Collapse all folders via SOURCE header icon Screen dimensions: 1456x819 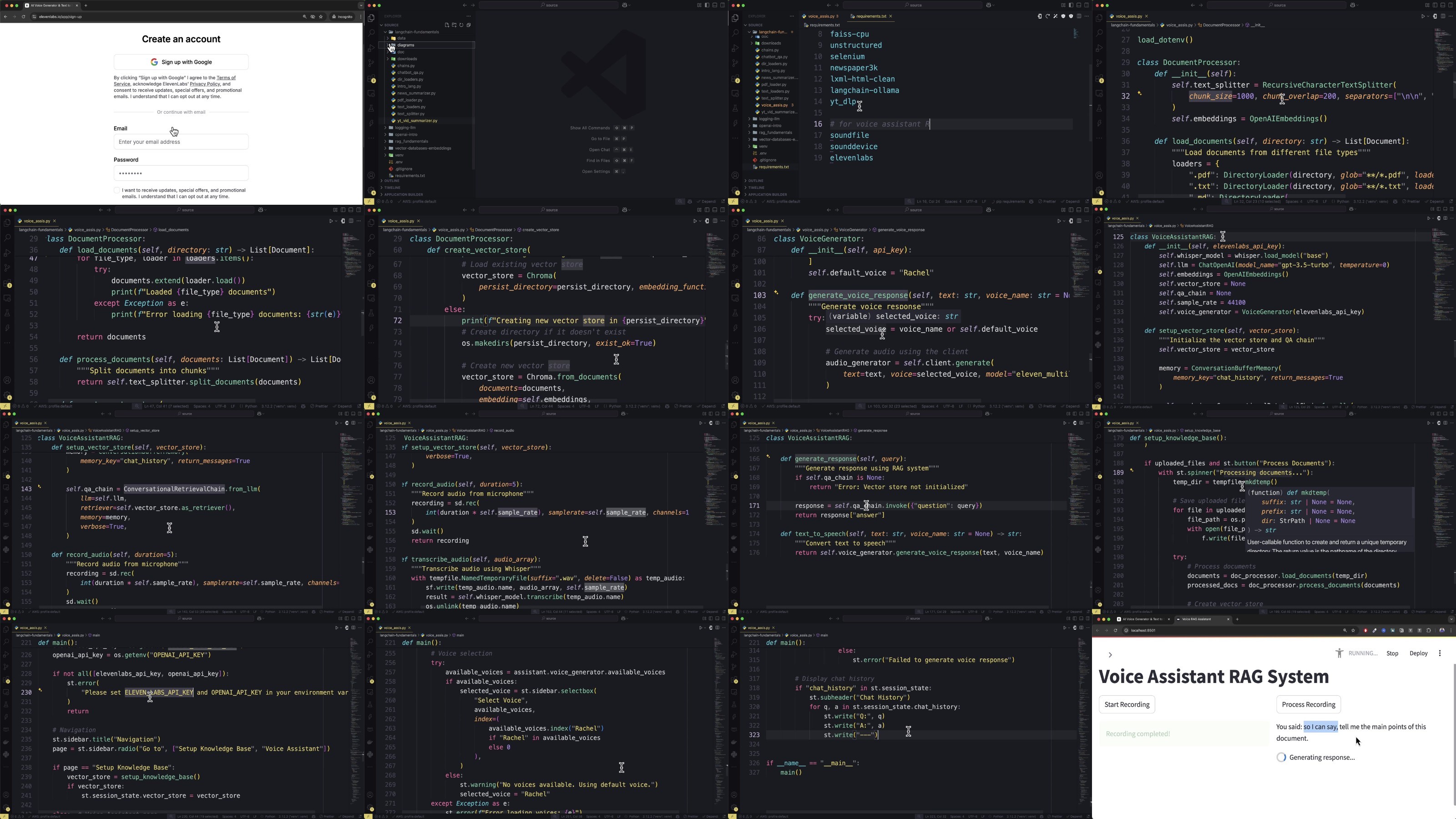pyautogui.click(x=469, y=25)
